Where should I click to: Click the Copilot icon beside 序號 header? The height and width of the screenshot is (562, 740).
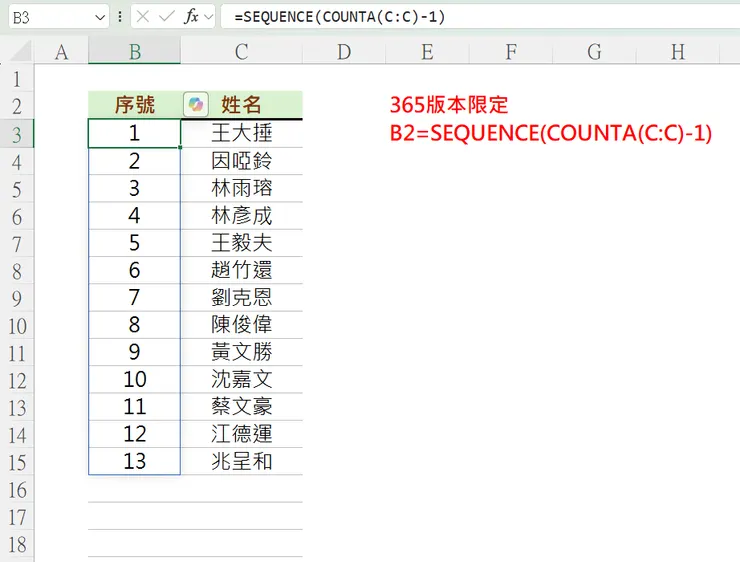pyautogui.click(x=195, y=104)
